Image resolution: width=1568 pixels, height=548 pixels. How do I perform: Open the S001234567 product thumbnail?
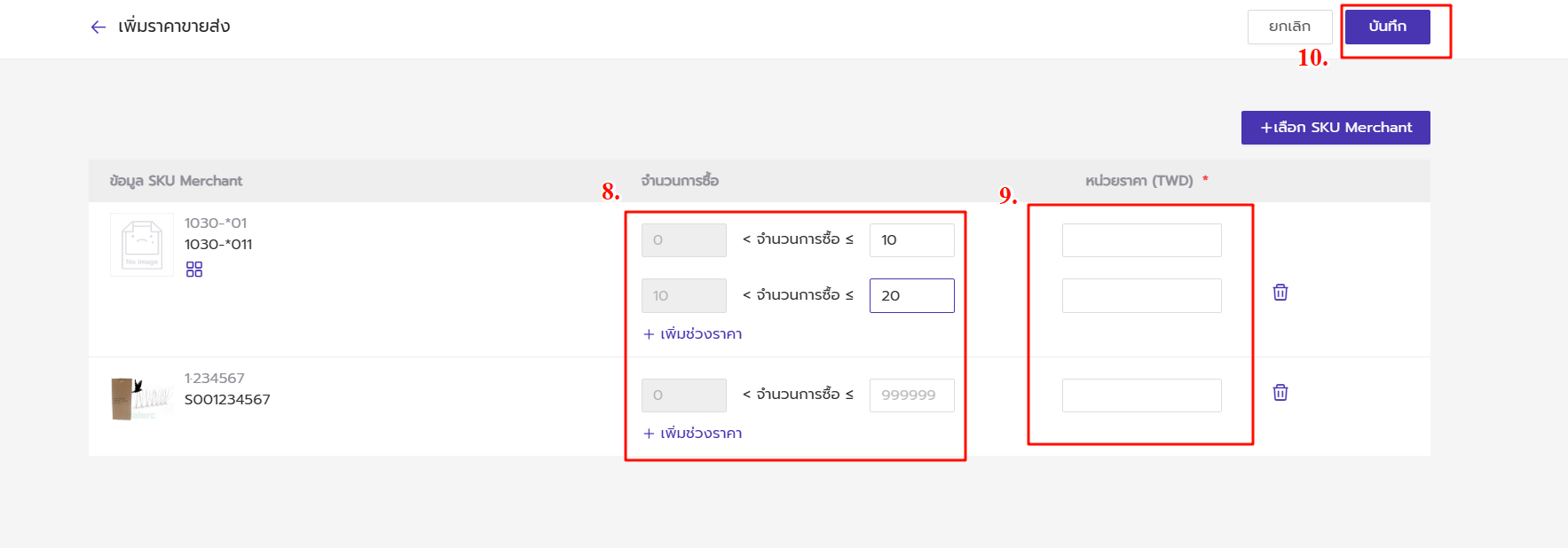pos(140,398)
